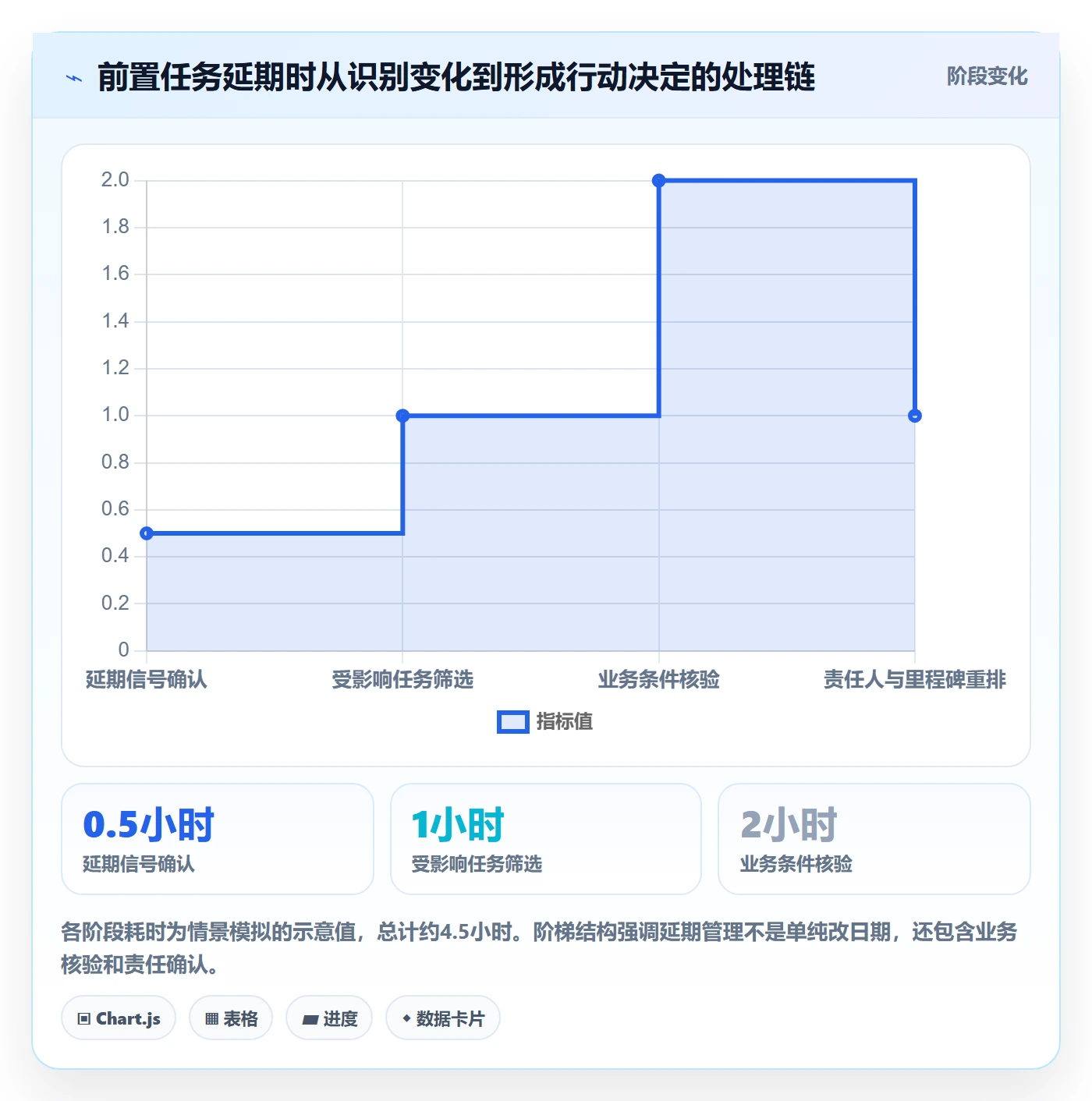
Task: Click the 指标值 legend color box
Action: point(513,722)
